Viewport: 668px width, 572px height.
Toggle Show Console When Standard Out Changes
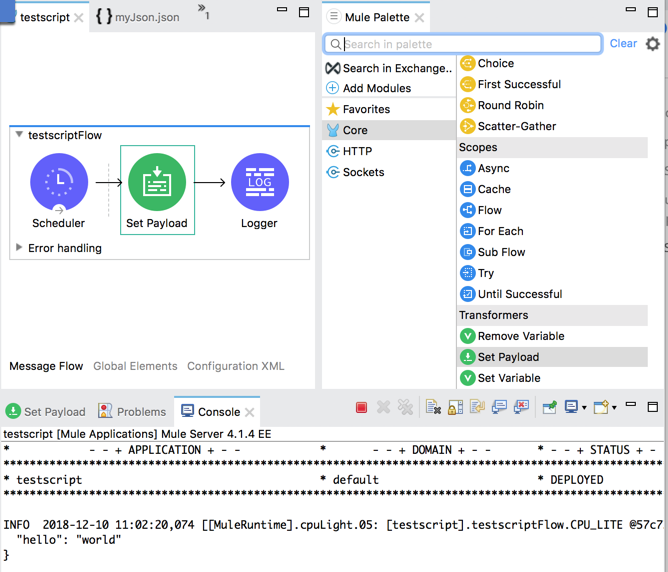point(497,408)
